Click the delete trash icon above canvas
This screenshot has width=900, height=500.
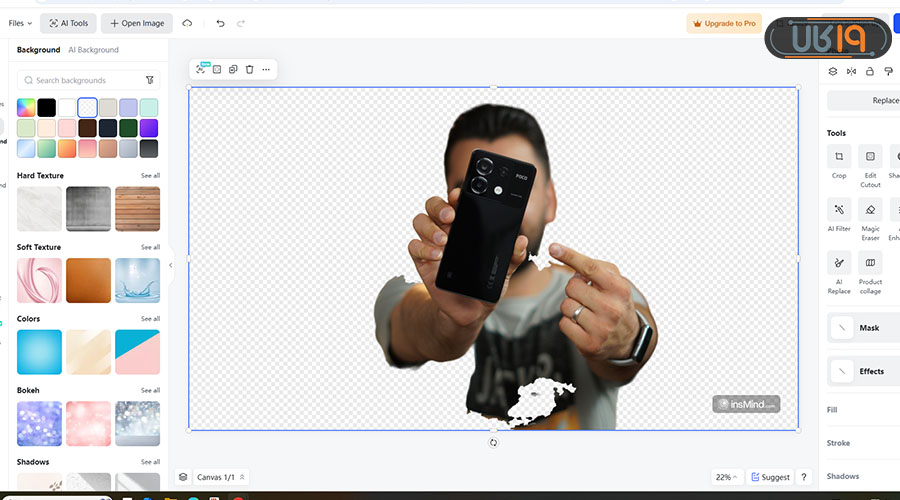coord(249,70)
